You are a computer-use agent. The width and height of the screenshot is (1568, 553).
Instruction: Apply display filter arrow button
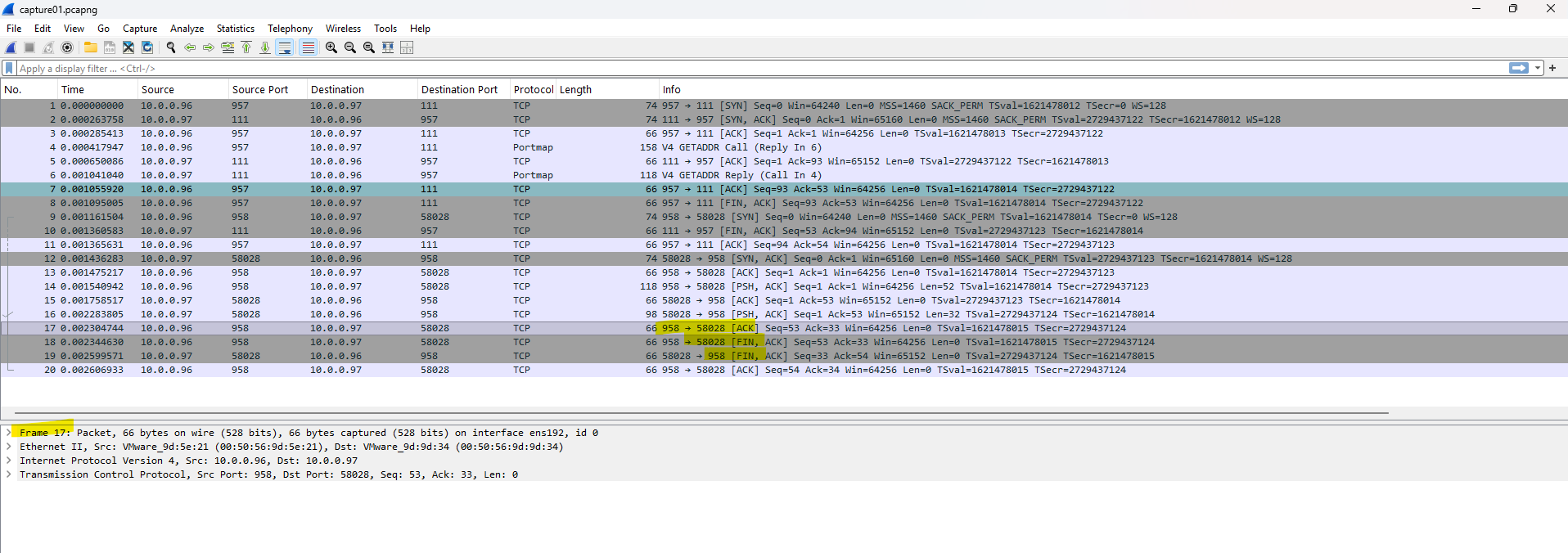1518,68
